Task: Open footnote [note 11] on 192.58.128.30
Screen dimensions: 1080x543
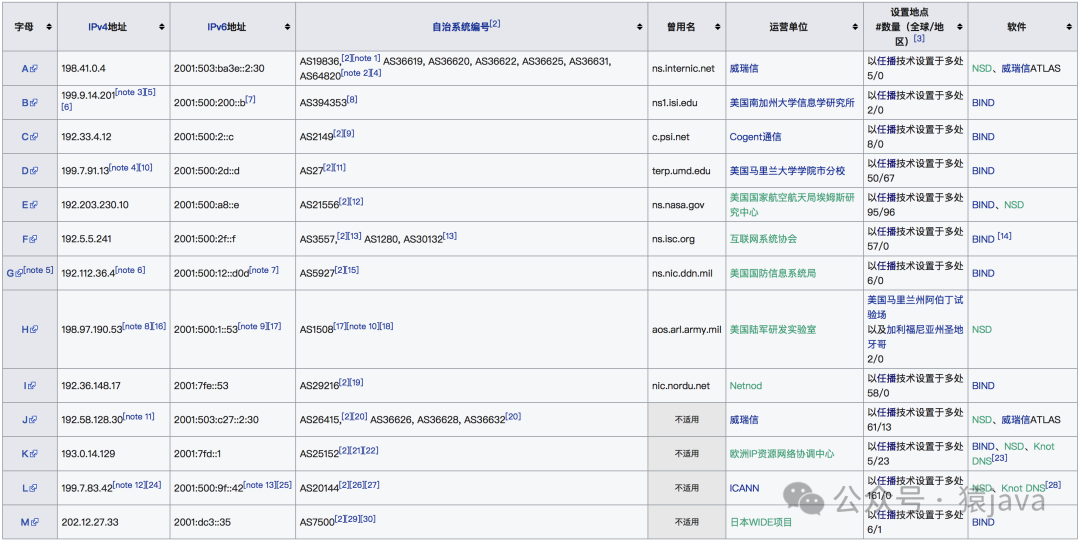Action: tap(138, 417)
